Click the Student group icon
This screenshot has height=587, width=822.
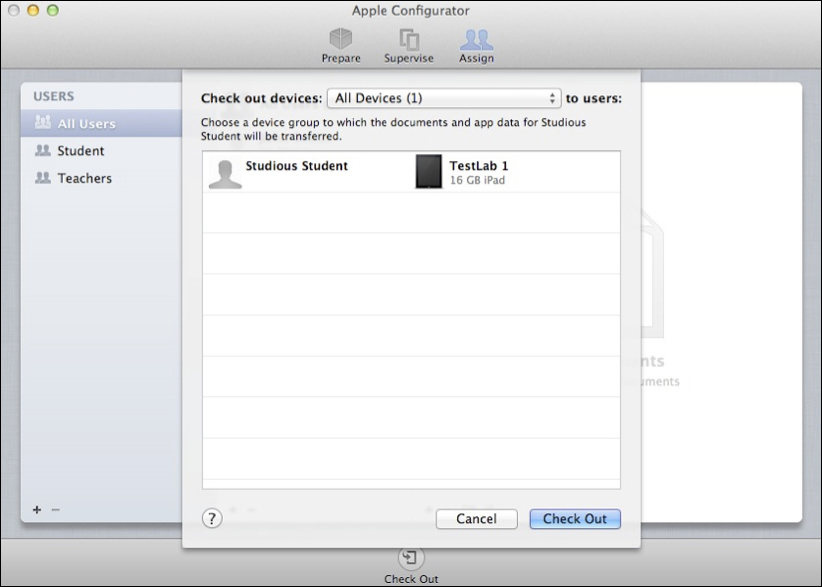point(42,150)
